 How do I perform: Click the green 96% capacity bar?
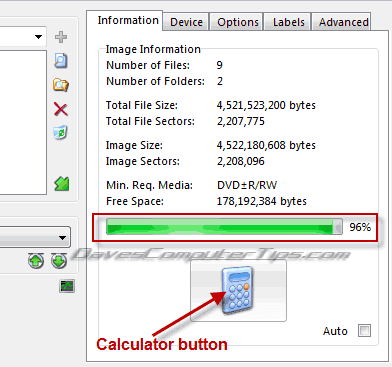point(224,227)
